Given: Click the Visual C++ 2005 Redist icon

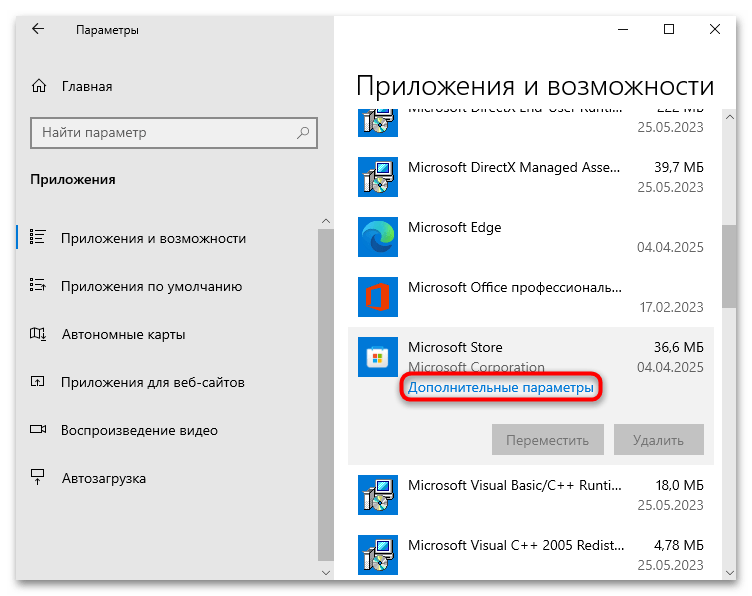Looking at the screenshot, I should click(378, 555).
